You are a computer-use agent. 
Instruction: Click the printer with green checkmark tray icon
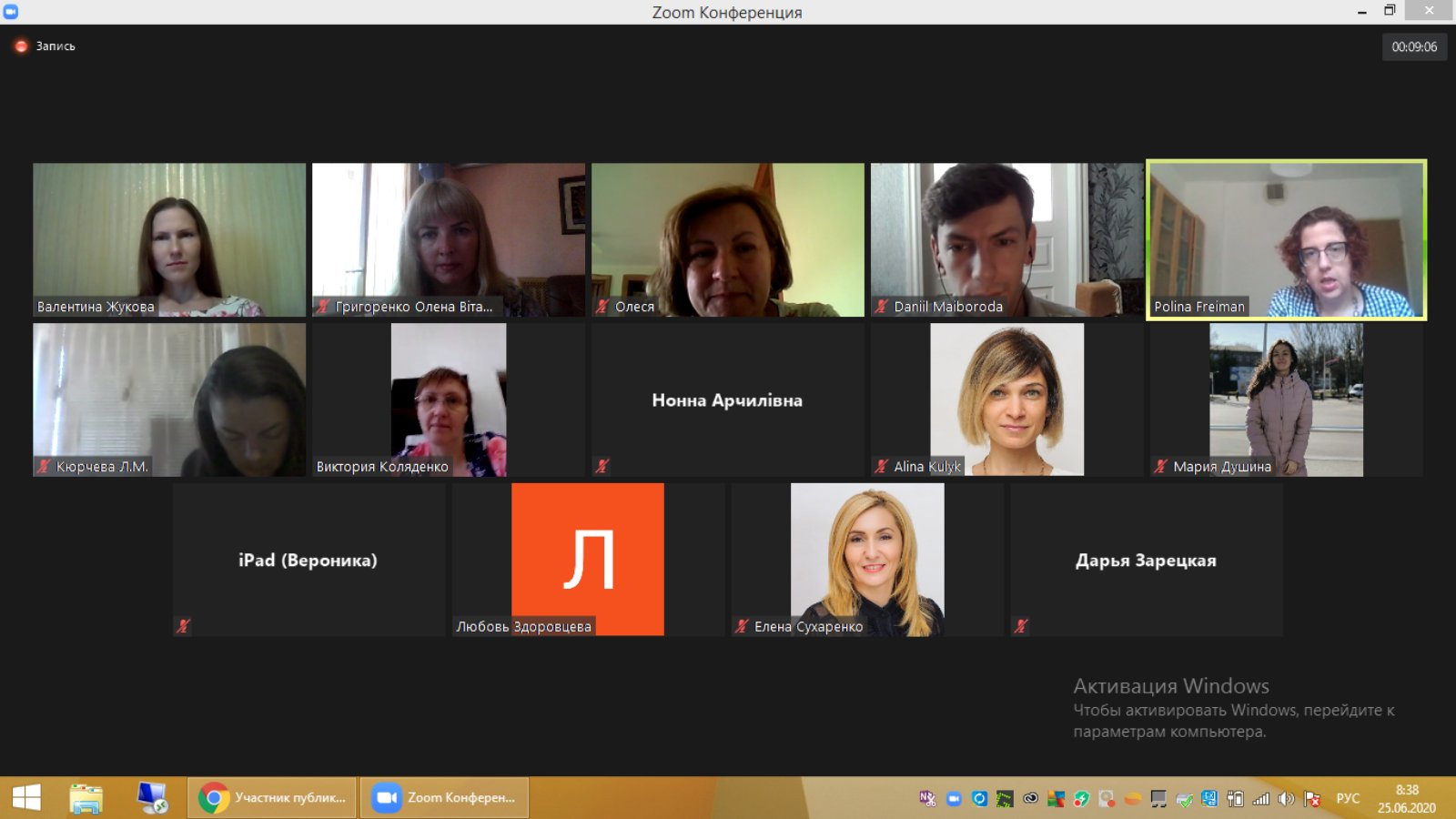pyautogui.click(x=1184, y=799)
